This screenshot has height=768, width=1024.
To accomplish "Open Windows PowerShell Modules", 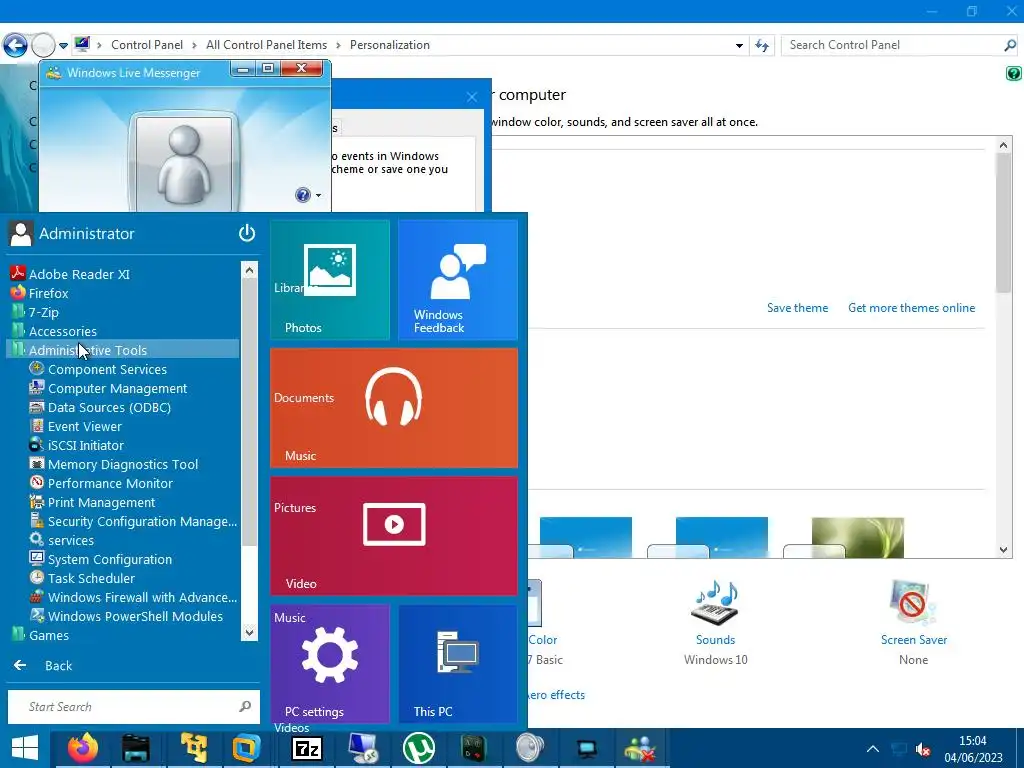I will pyautogui.click(x=135, y=615).
